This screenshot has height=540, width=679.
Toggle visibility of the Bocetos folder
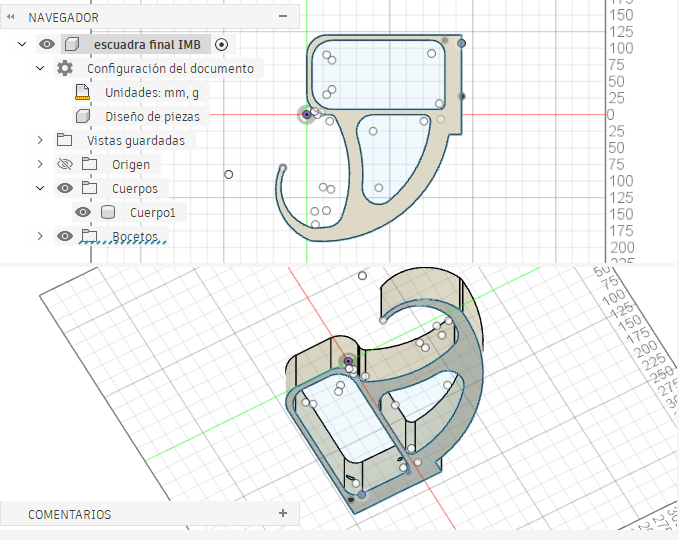pyautogui.click(x=65, y=236)
